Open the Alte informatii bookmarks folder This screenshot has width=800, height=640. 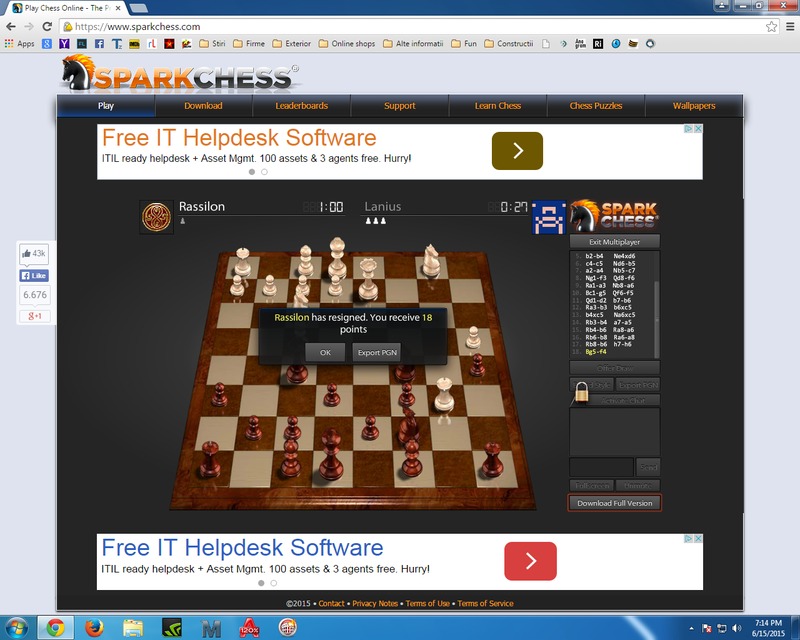pos(413,44)
